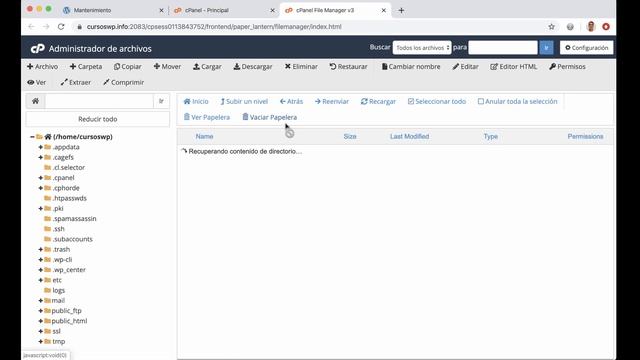Expand the .cpanel folder
Screen dimensions: 640x360
[x=40, y=178]
